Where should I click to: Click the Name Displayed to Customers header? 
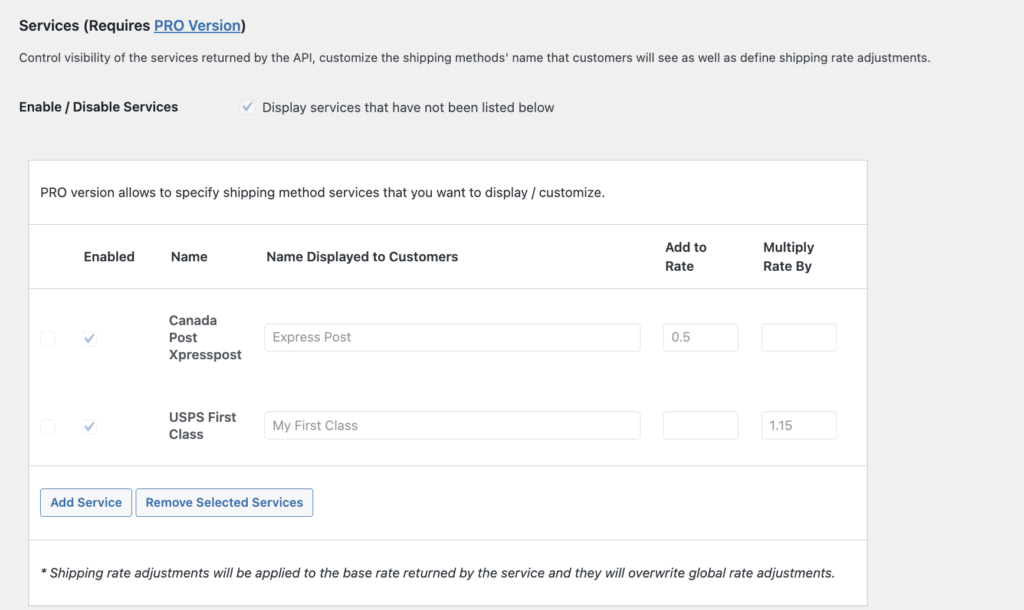(362, 257)
